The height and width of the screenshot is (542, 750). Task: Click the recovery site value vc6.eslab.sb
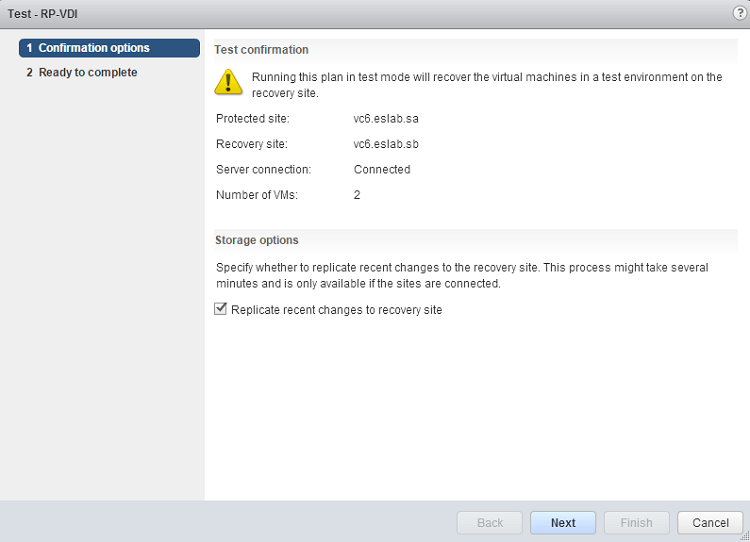[386, 144]
